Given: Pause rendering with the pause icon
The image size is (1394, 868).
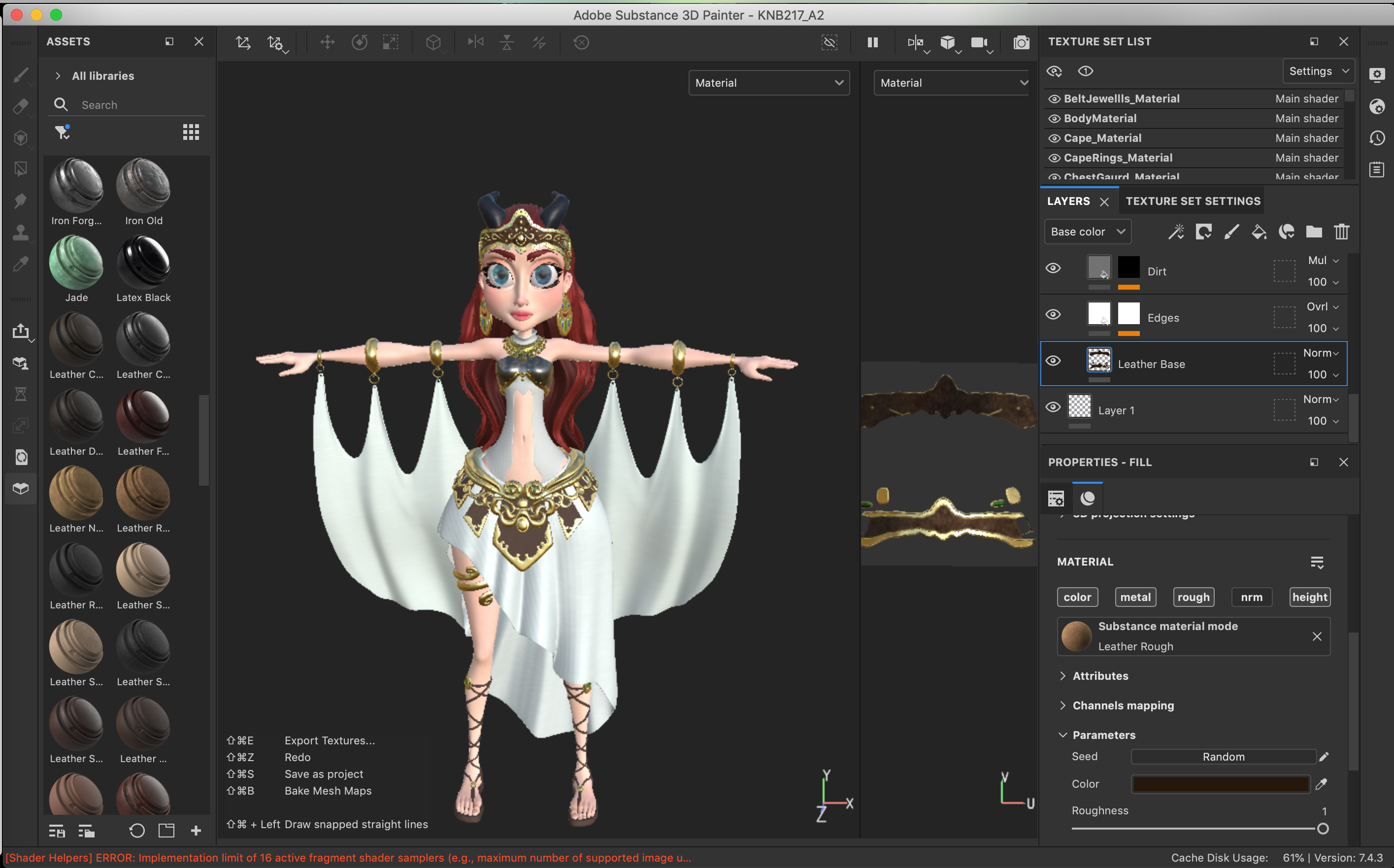Looking at the screenshot, I should [x=872, y=42].
